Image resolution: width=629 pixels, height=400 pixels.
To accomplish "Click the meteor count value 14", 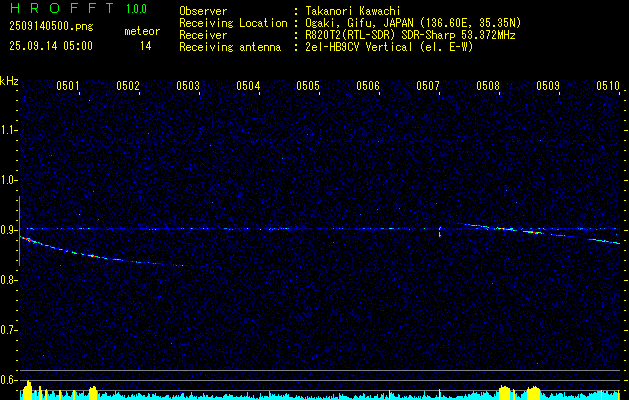I will (x=146, y=46).
